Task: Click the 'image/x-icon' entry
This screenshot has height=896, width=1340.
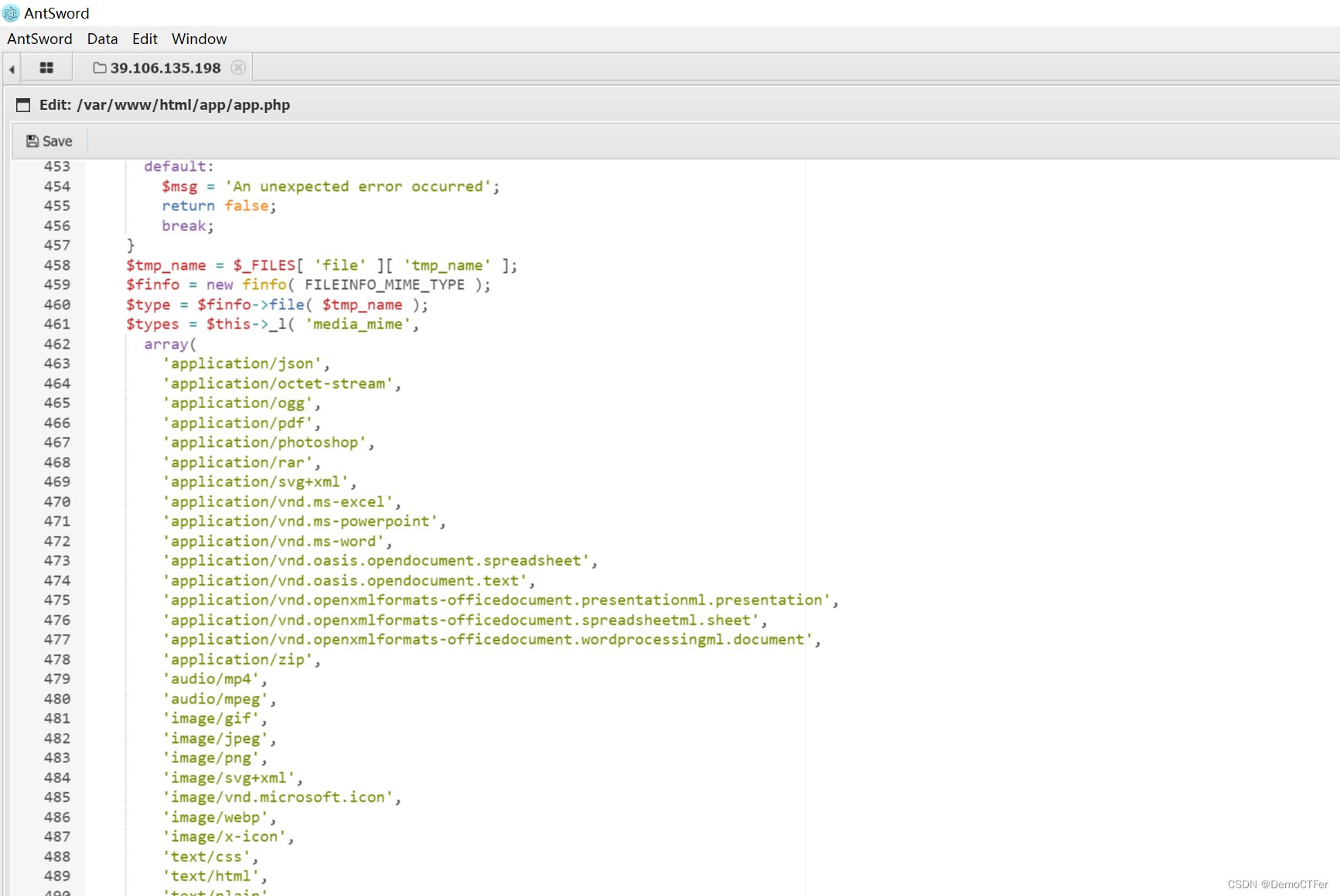Action: pos(224,836)
